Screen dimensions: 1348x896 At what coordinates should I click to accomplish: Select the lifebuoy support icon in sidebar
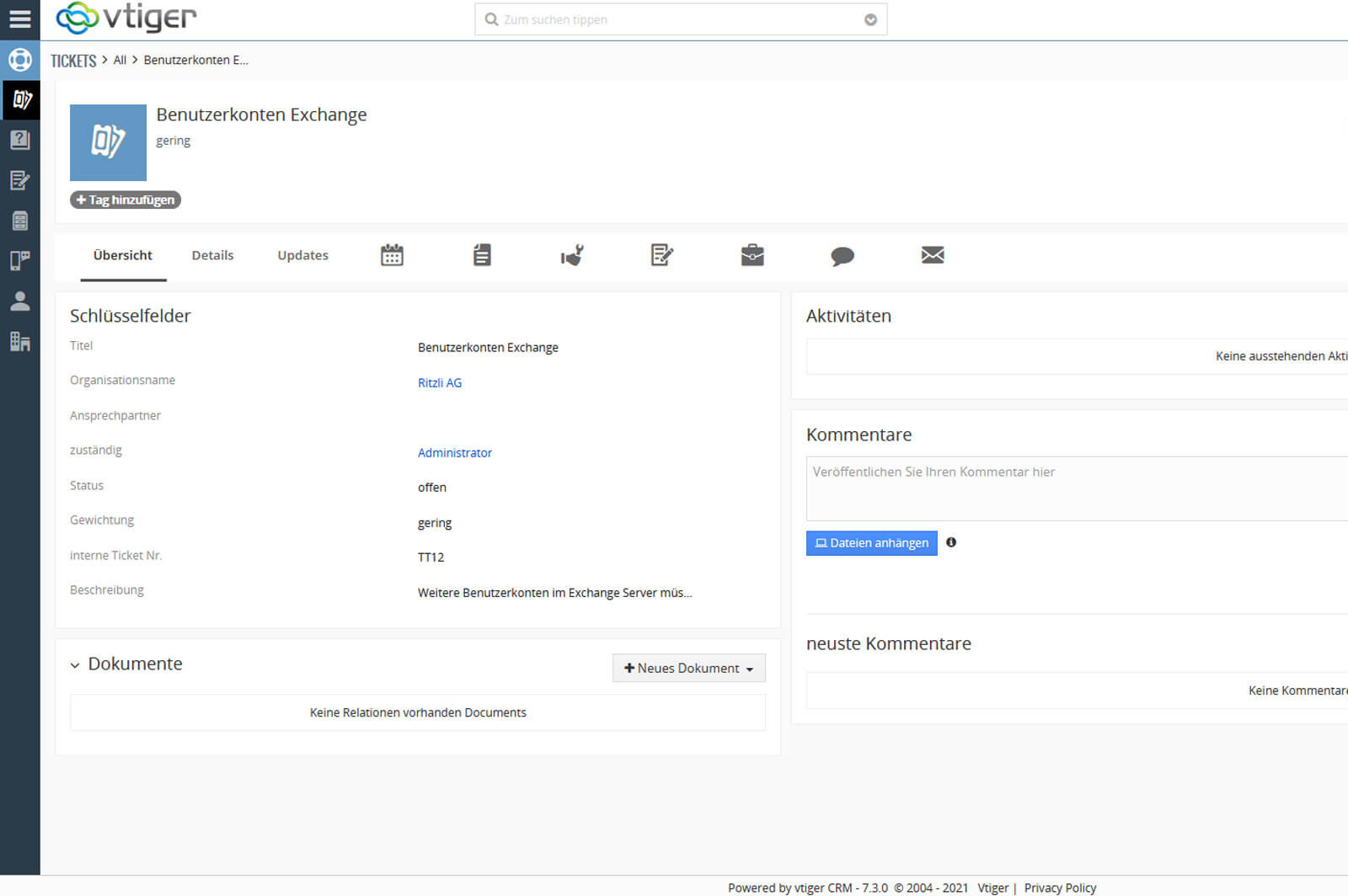20,60
